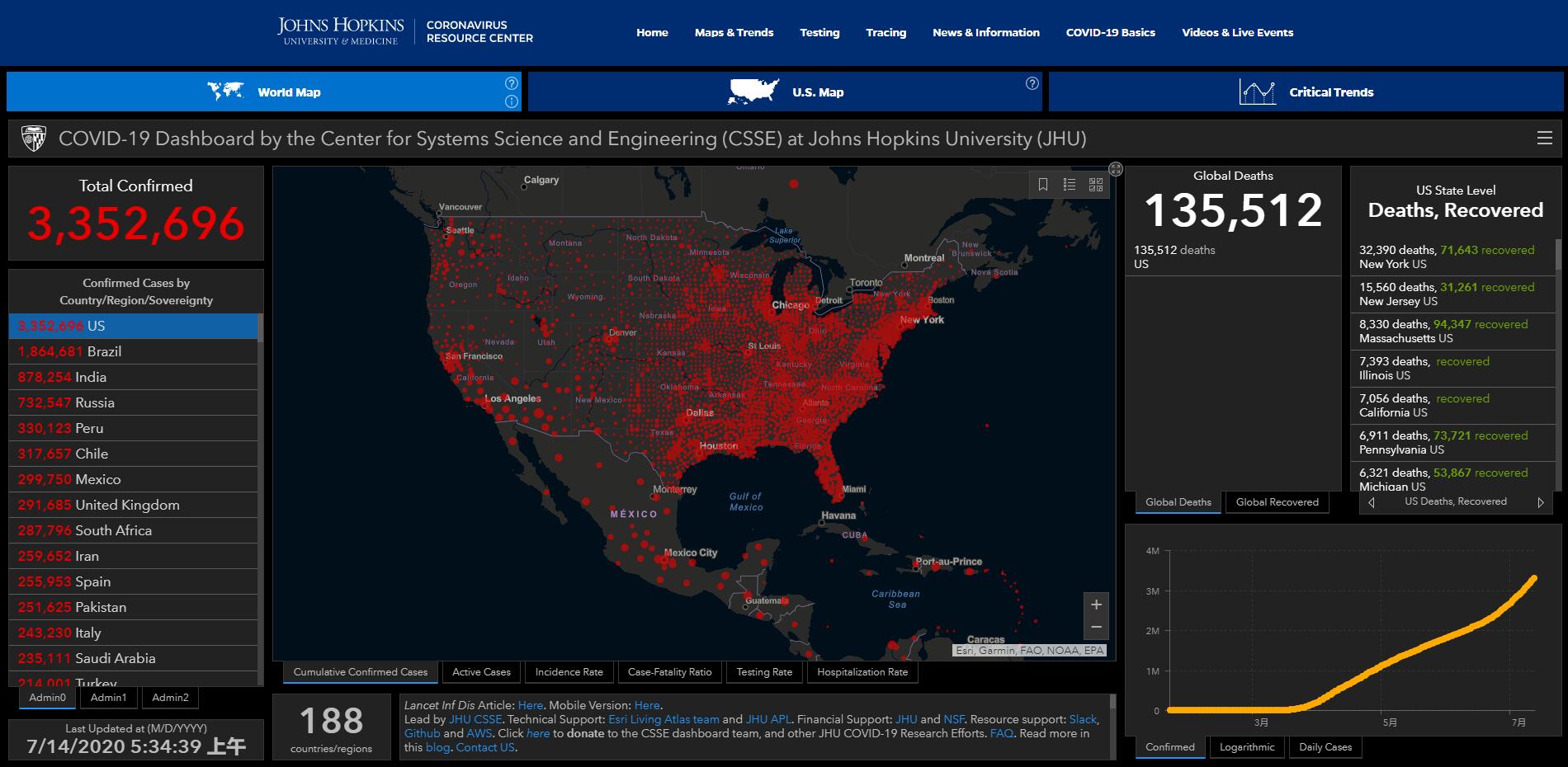Switch to the U.S. Map view
The width and height of the screenshot is (1568, 767).
(785, 92)
